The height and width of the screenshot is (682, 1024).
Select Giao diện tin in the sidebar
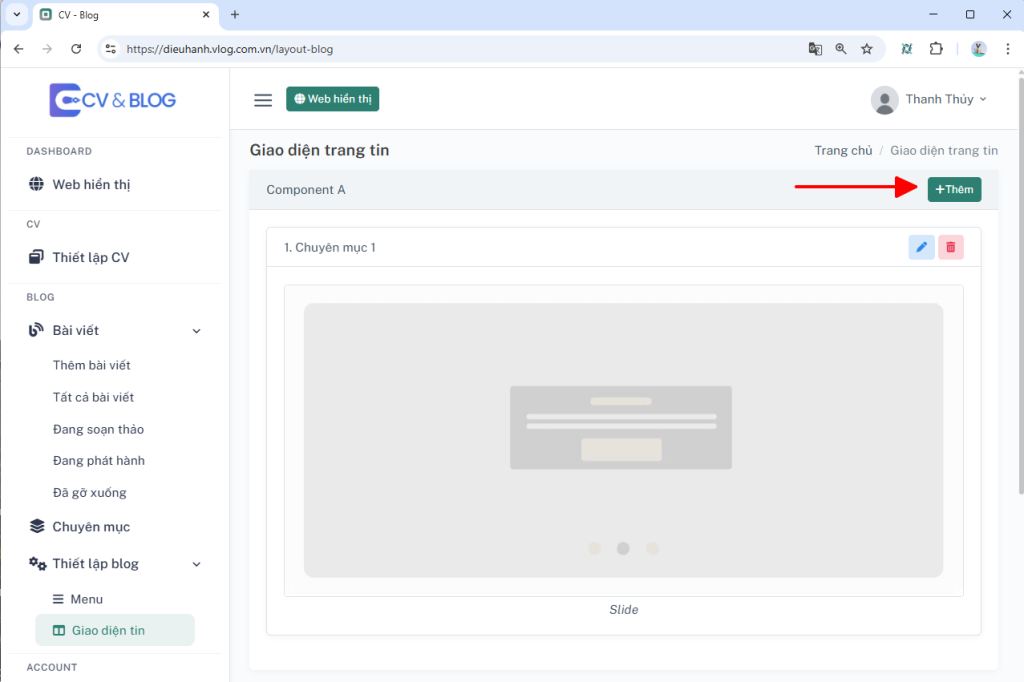pos(115,630)
